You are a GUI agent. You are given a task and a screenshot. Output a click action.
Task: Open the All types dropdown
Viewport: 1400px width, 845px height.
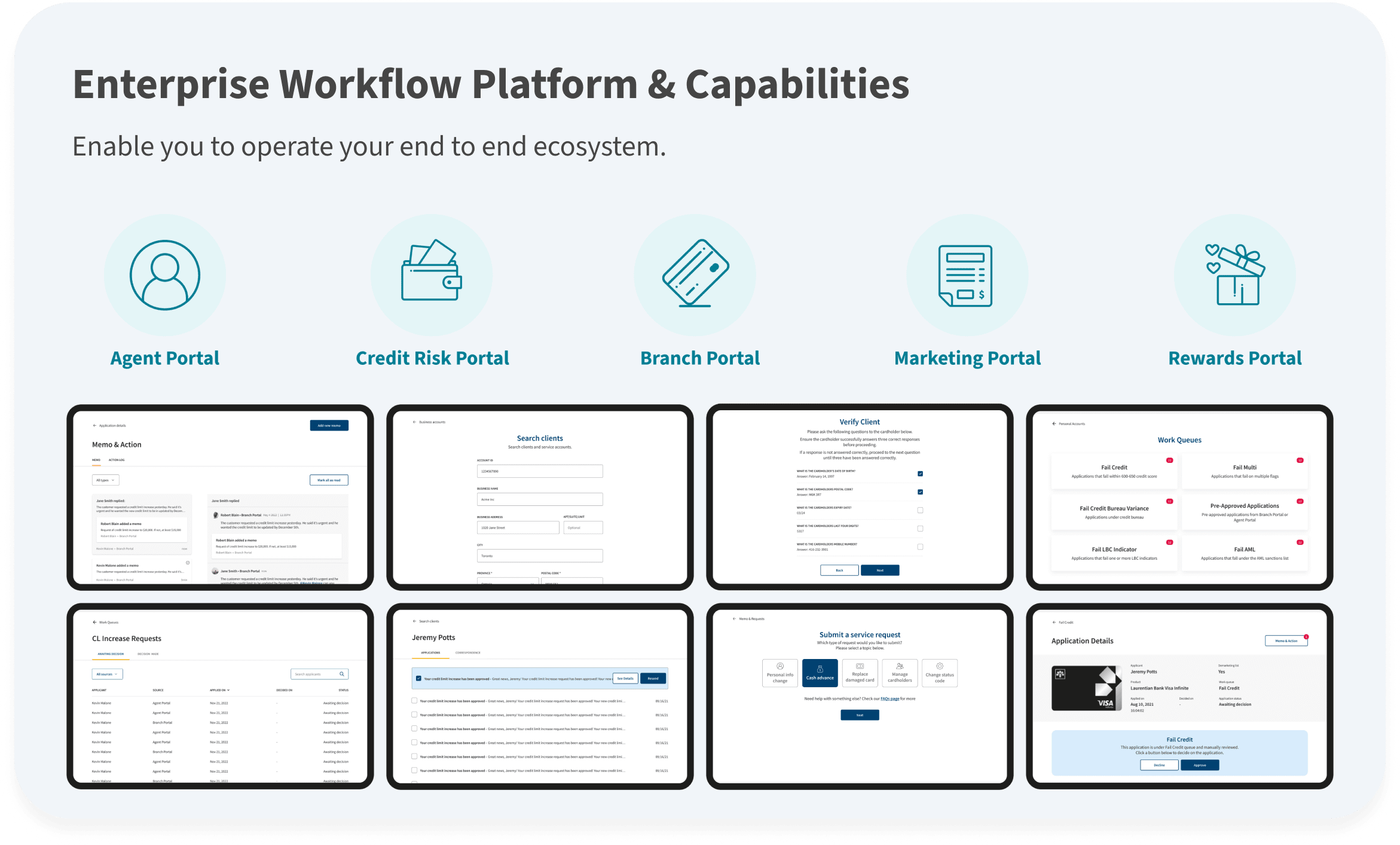[x=106, y=480]
